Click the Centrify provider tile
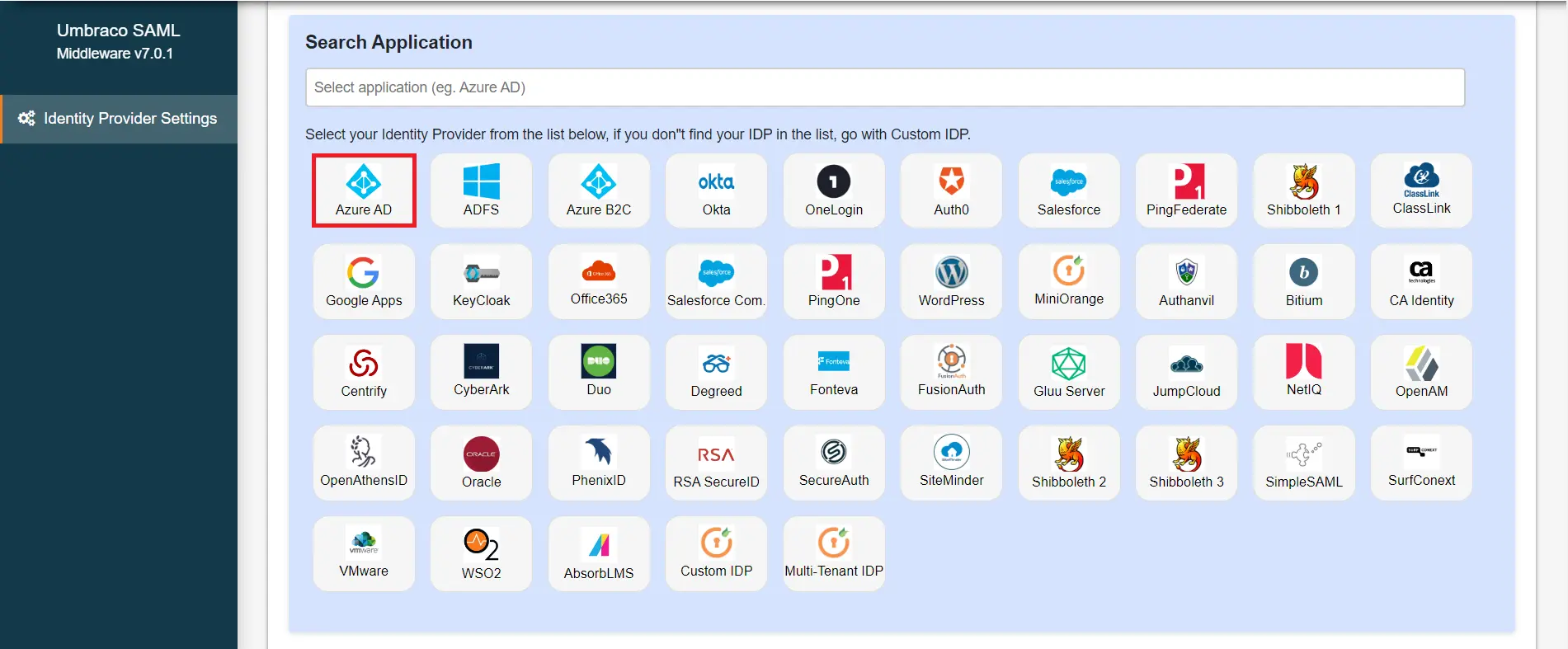This screenshot has height=649, width=1568. (364, 372)
